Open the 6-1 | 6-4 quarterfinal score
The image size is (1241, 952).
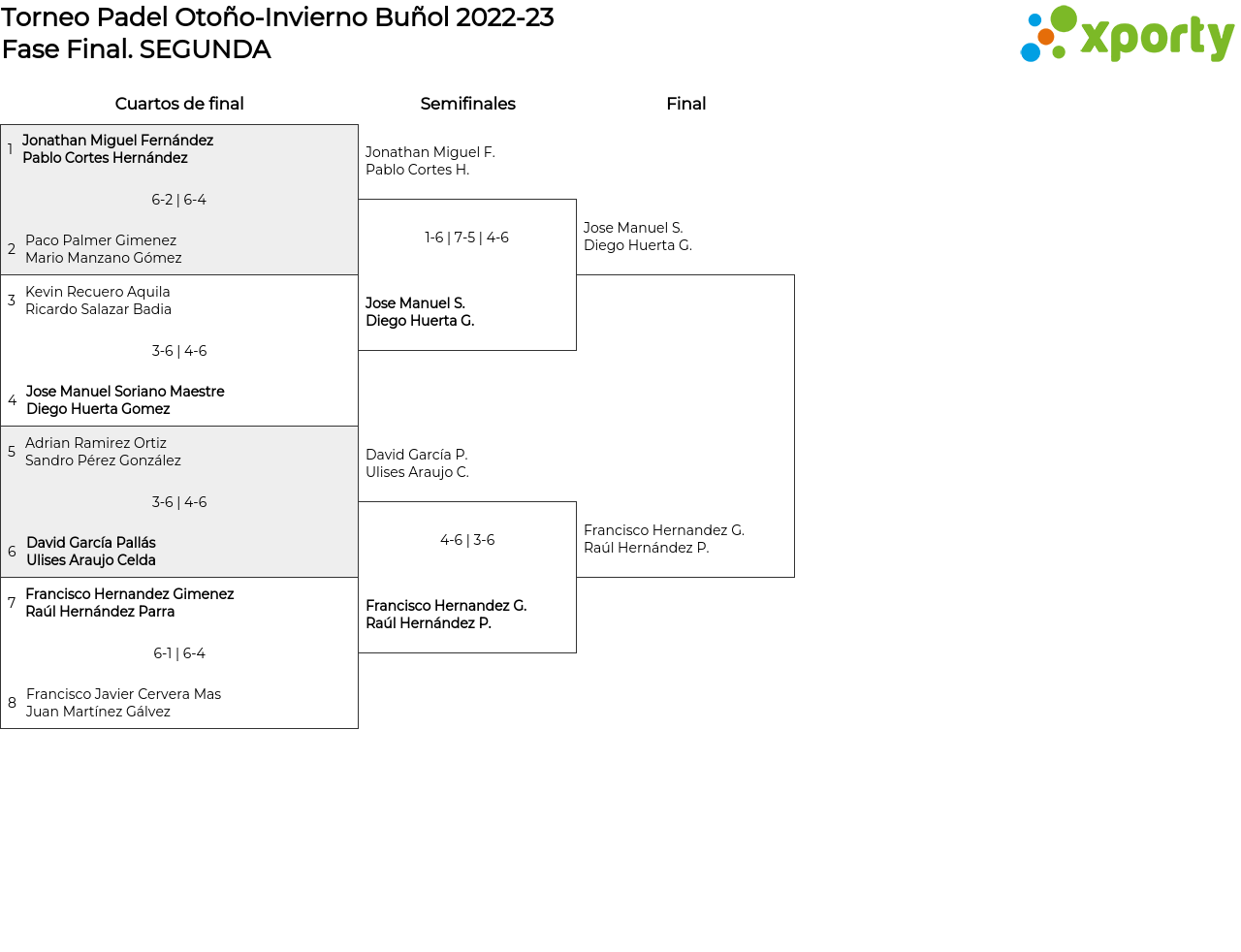(x=179, y=653)
